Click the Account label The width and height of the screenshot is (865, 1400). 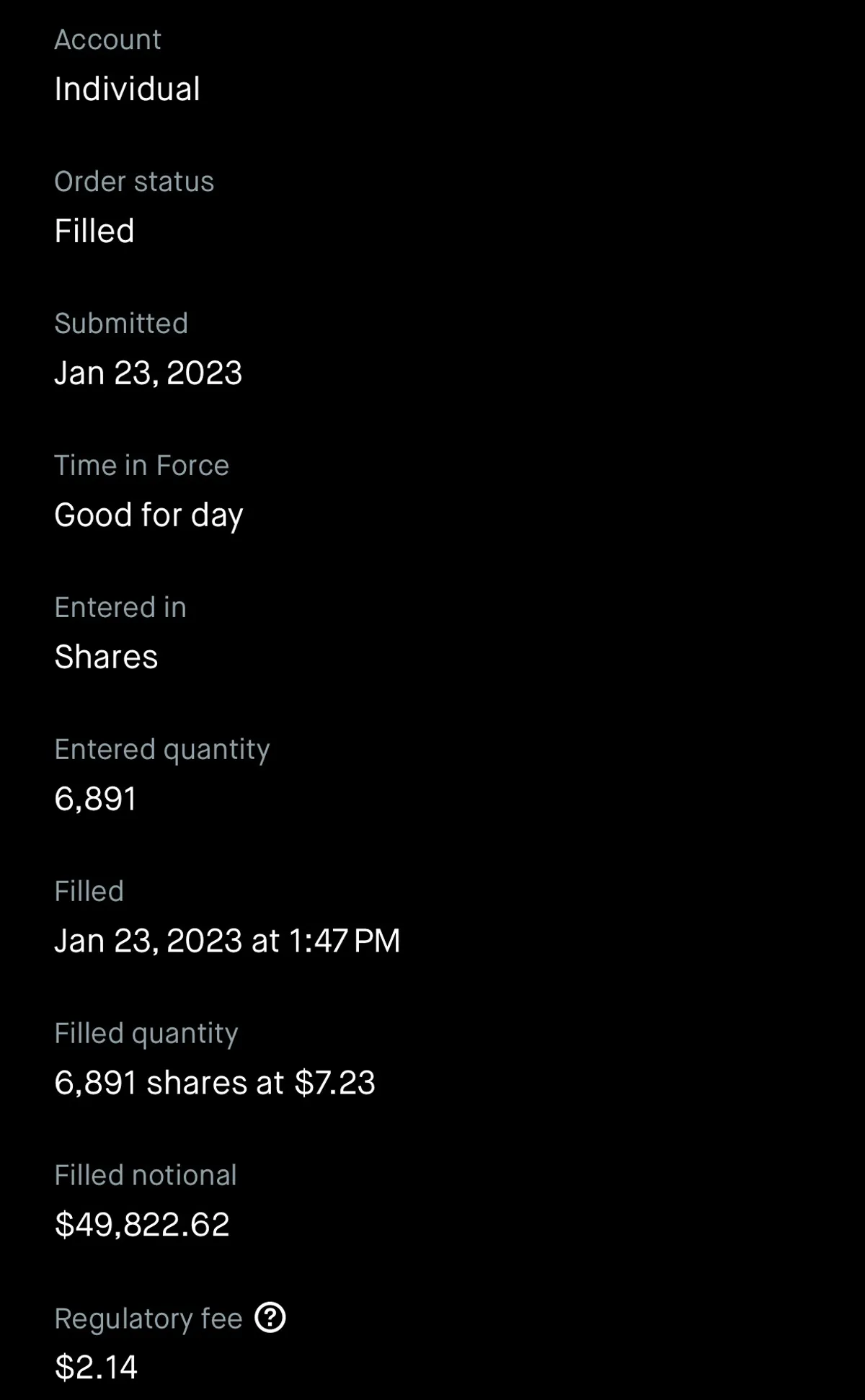[107, 40]
